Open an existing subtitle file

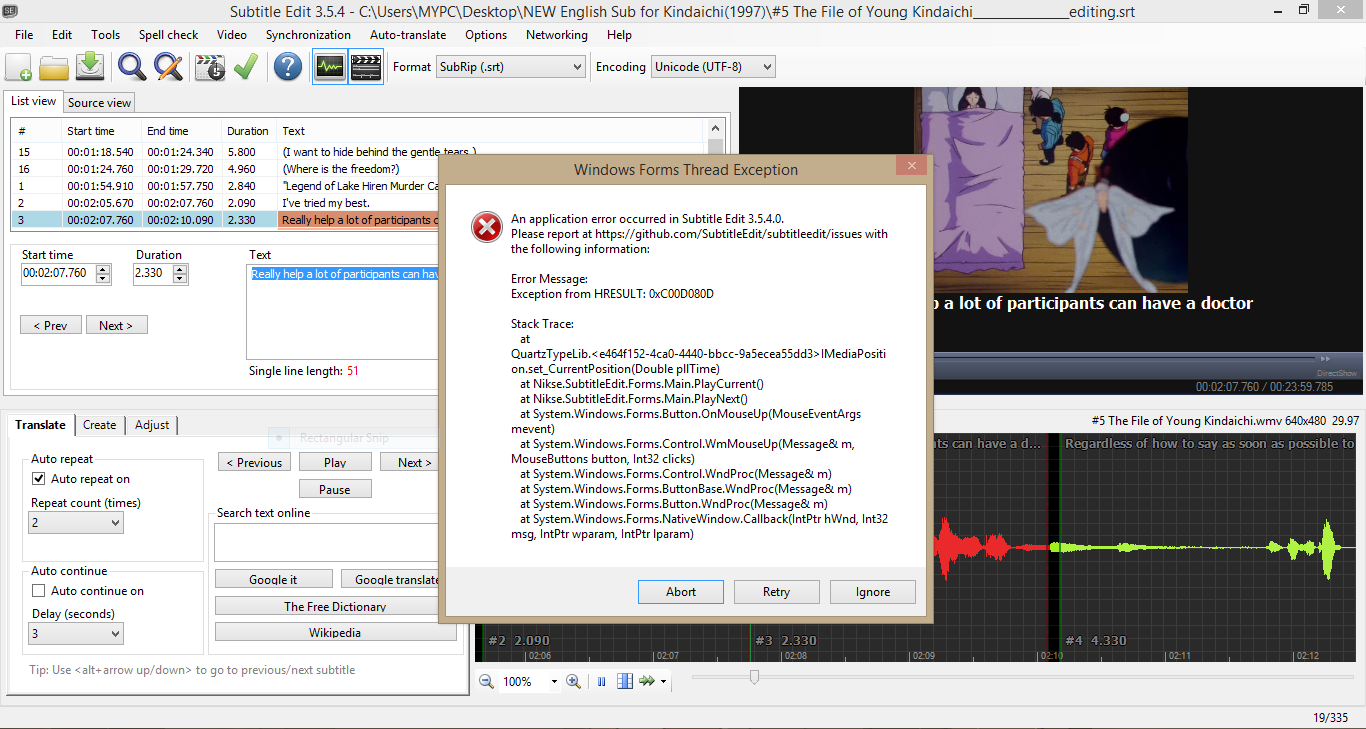[54, 66]
